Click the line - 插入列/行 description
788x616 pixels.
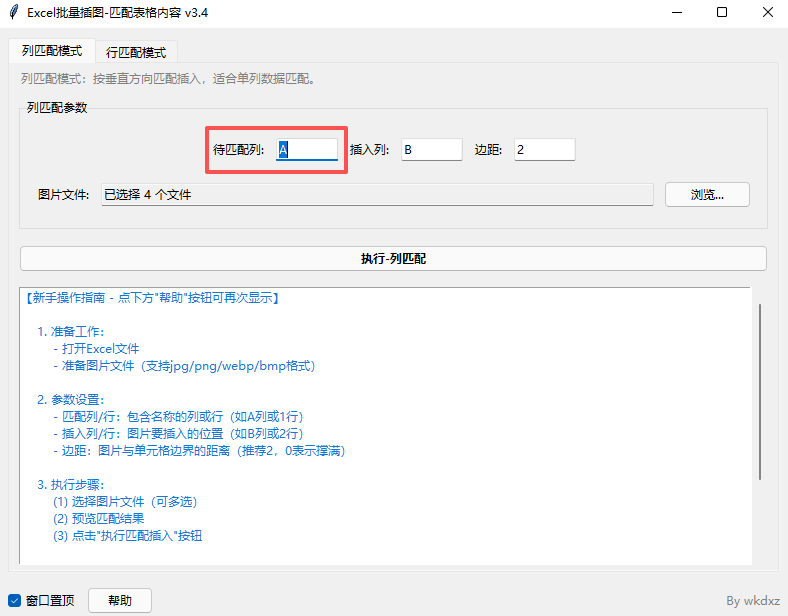click(178, 434)
